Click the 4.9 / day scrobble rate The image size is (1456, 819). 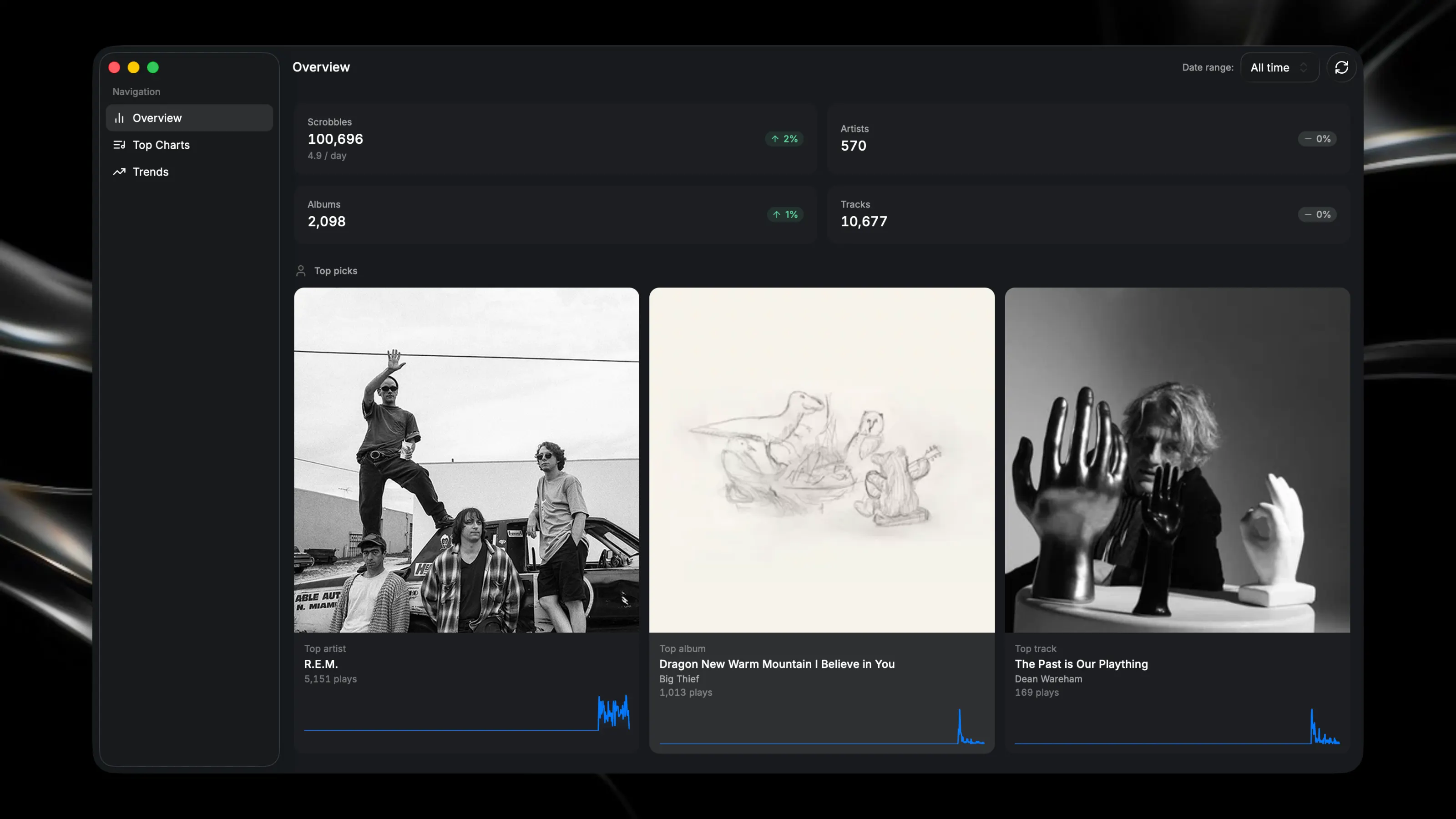click(x=327, y=156)
